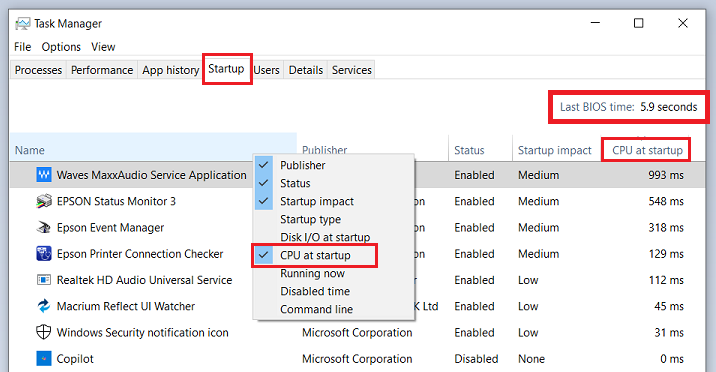
Task: Click the 318 ms CPU value
Action: pyautogui.click(x=666, y=227)
